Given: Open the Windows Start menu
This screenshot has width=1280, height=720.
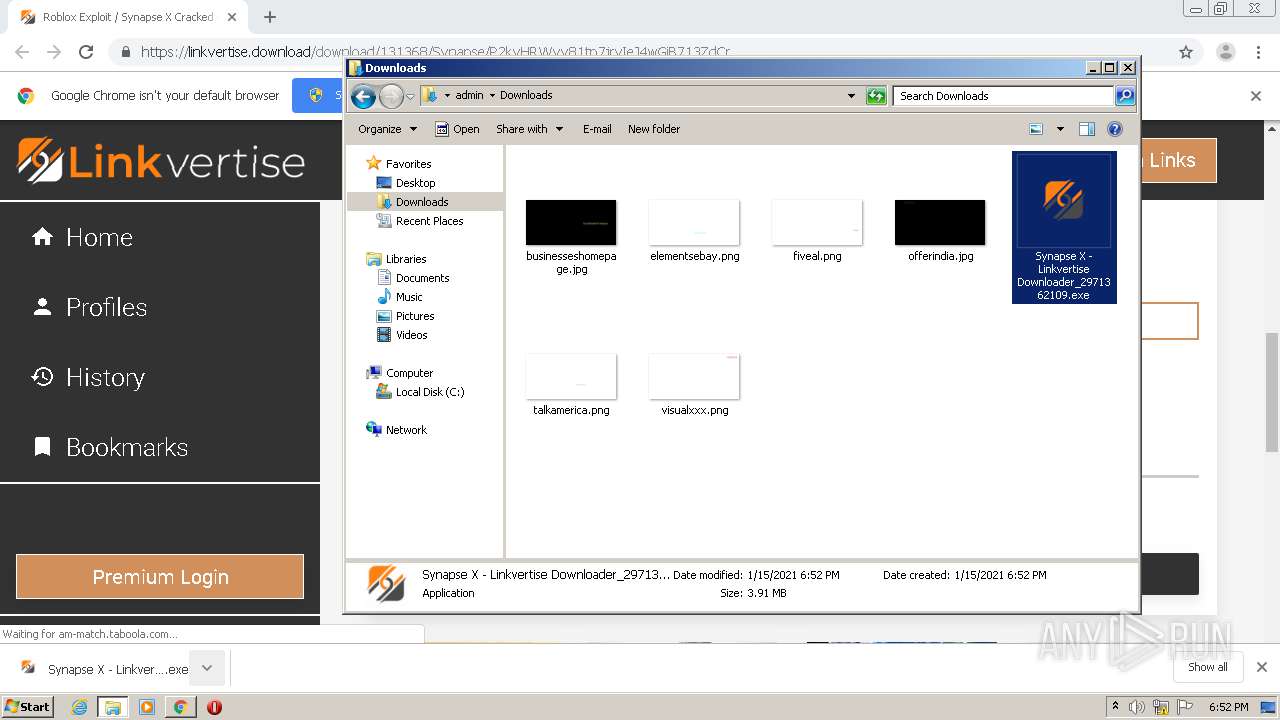Looking at the screenshot, I should tap(28, 706).
